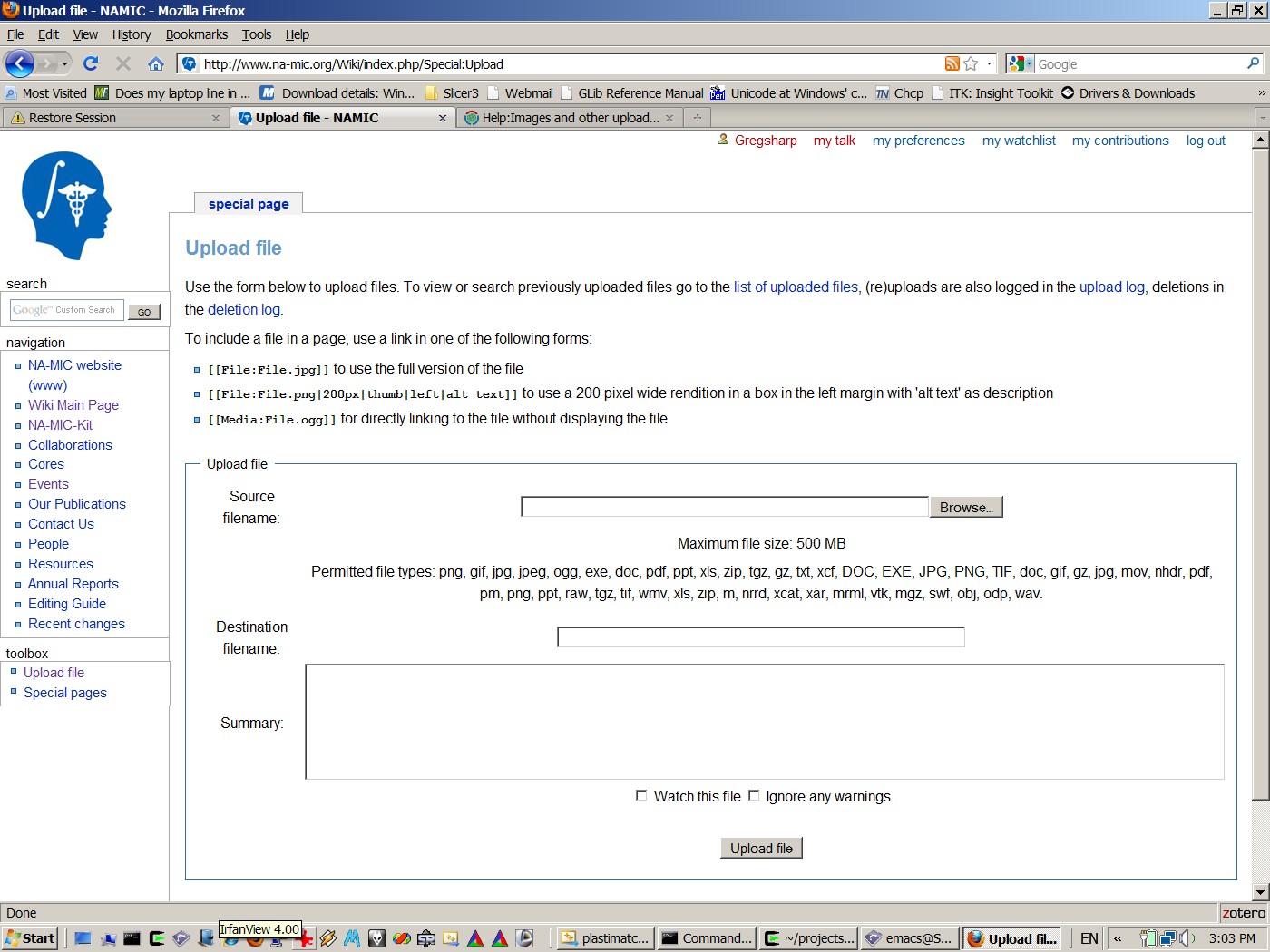Image resolution: width=1270 pixels, height=952 pixels.
Task: Expand the back/forward history dropdown arrow
Action: tap(64, 63)
